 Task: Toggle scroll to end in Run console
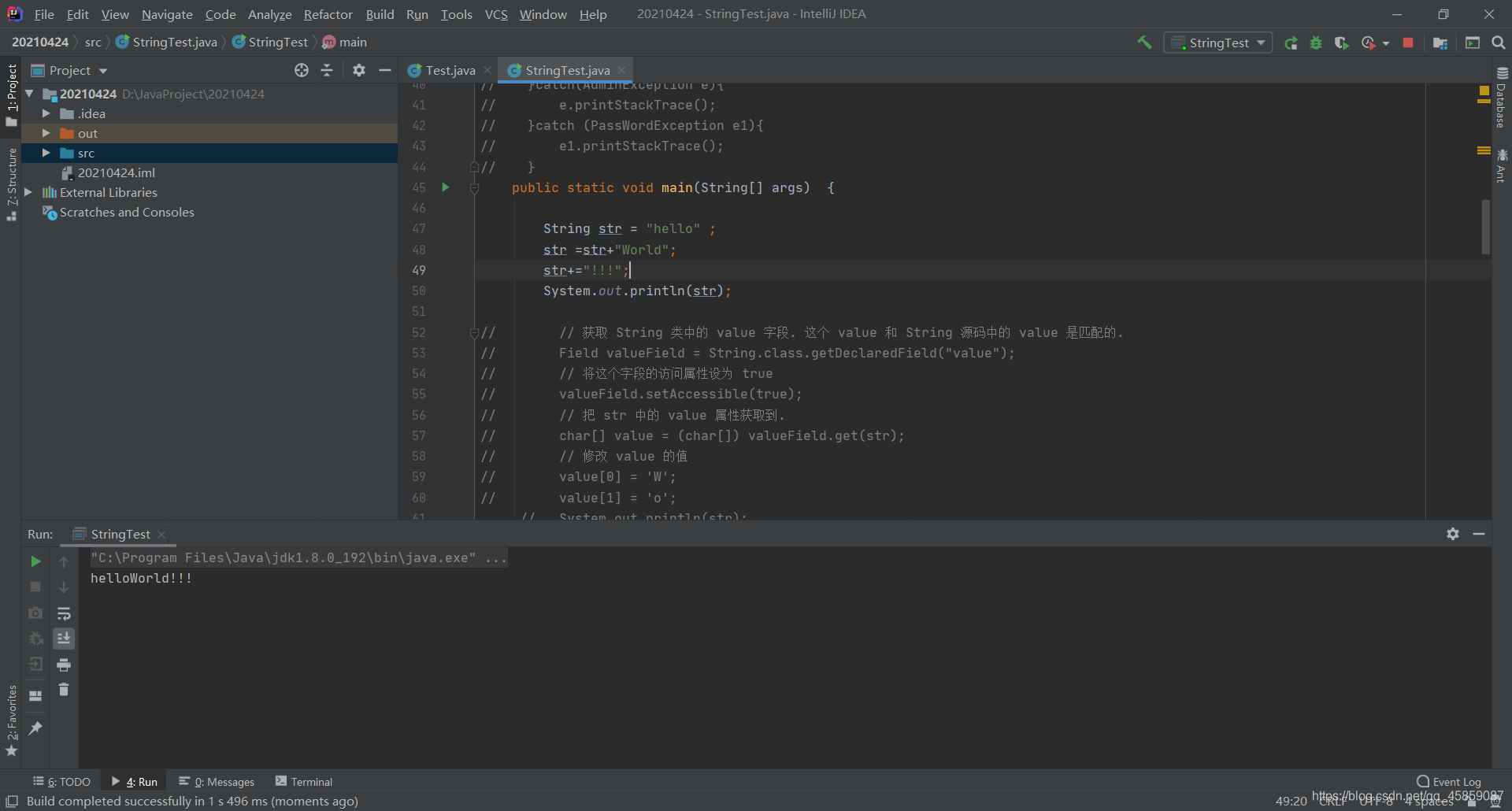coord(64,639)
